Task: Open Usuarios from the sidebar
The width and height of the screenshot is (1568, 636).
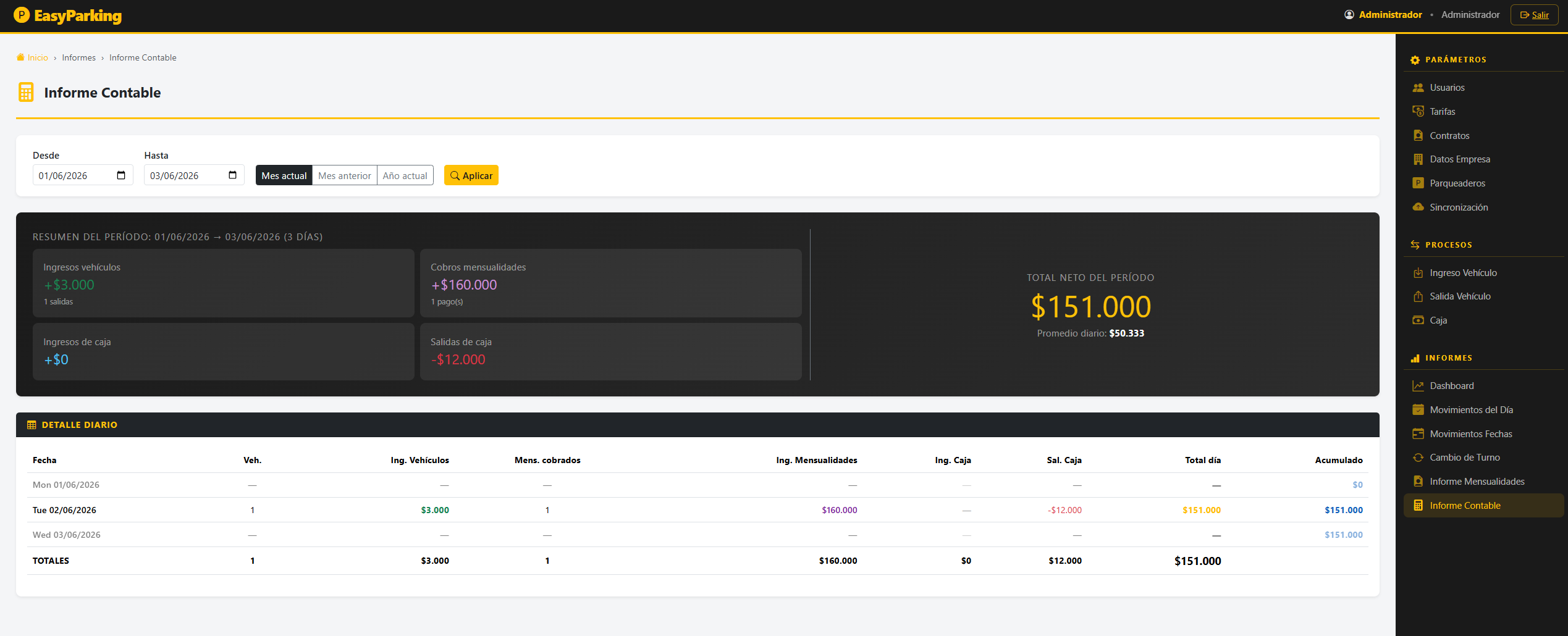Action: 1484,88
